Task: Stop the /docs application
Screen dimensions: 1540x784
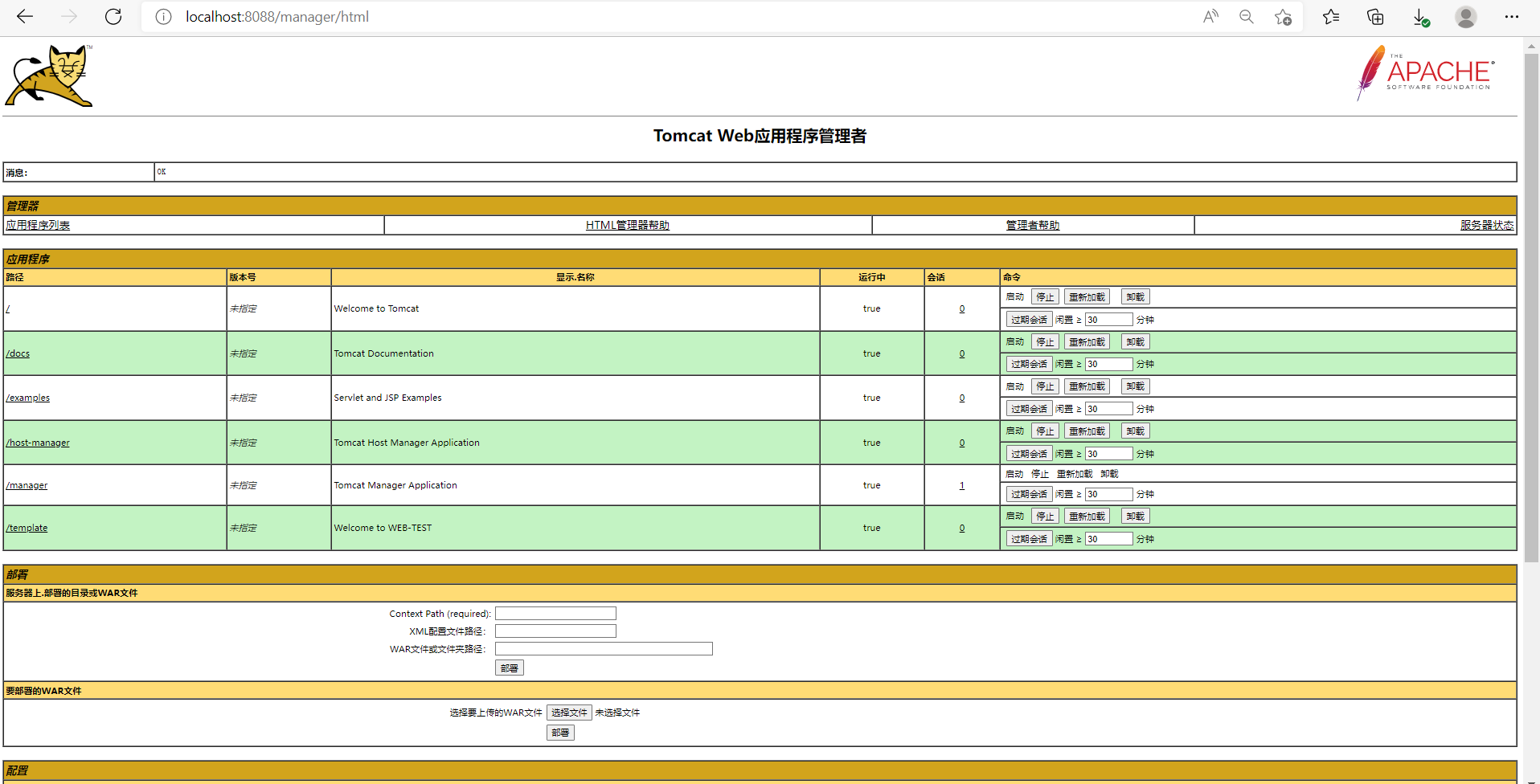Action: coord(1045,342)
